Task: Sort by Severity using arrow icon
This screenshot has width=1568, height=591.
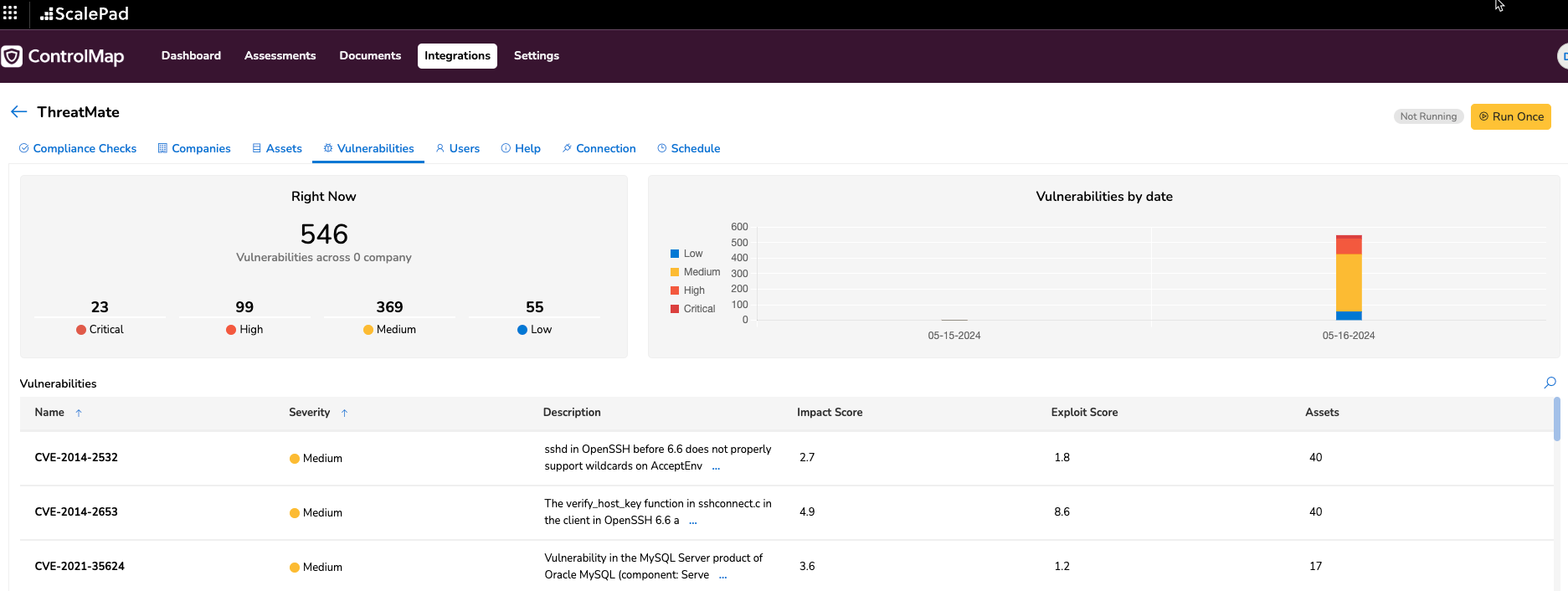Action: pyautogui.click(x=344, y=413)
